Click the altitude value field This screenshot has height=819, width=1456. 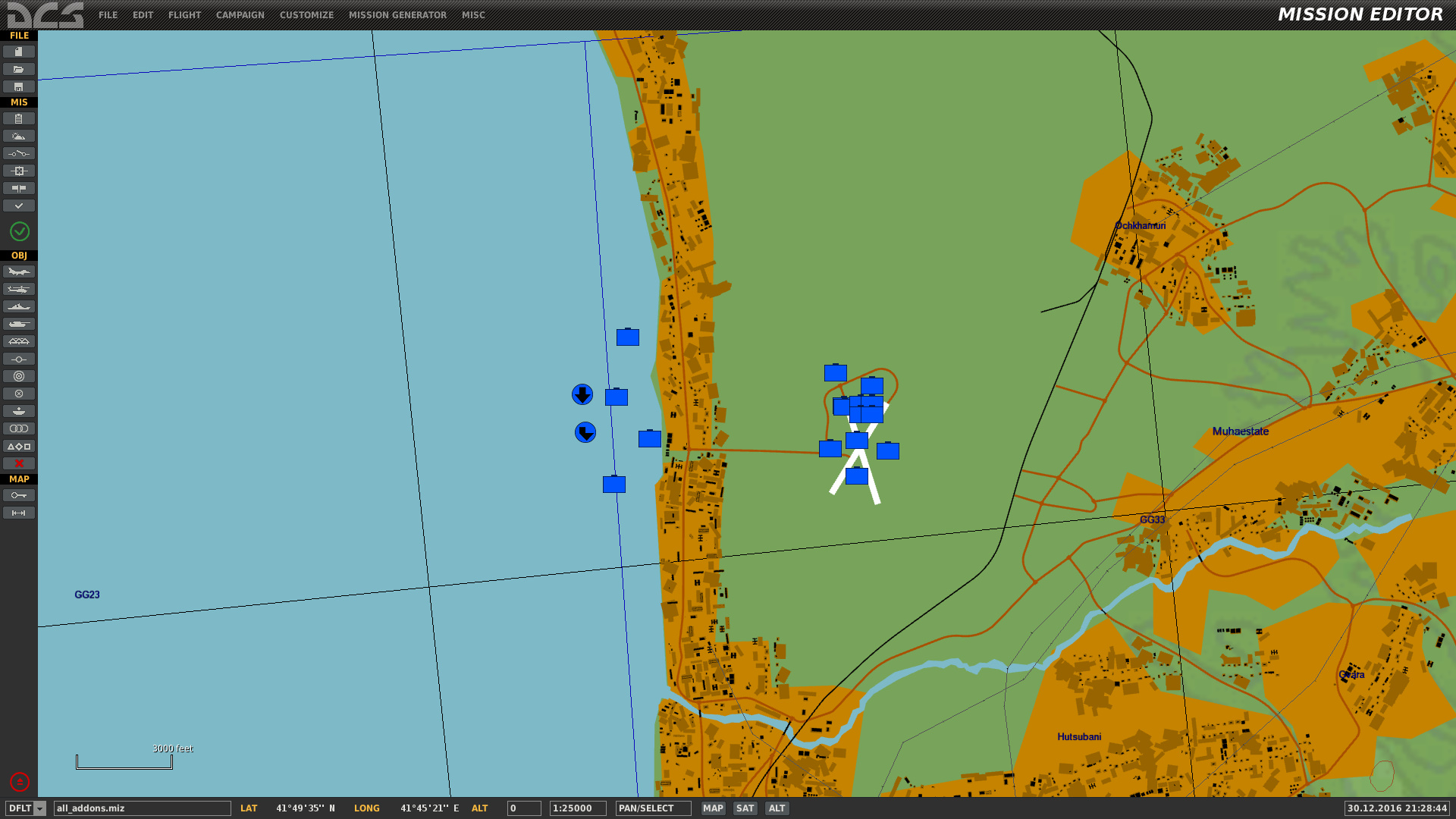[524, 808]
